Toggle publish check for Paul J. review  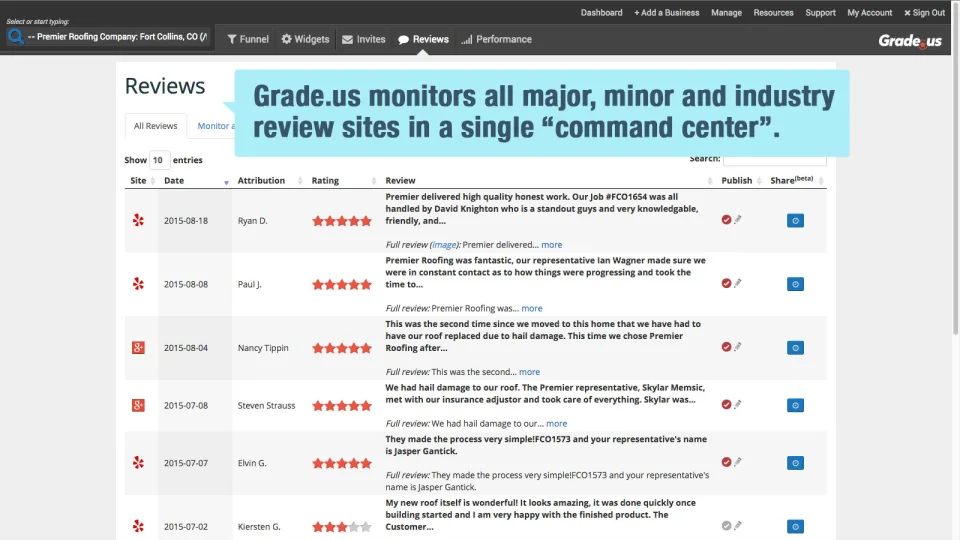tap(726, 283)
